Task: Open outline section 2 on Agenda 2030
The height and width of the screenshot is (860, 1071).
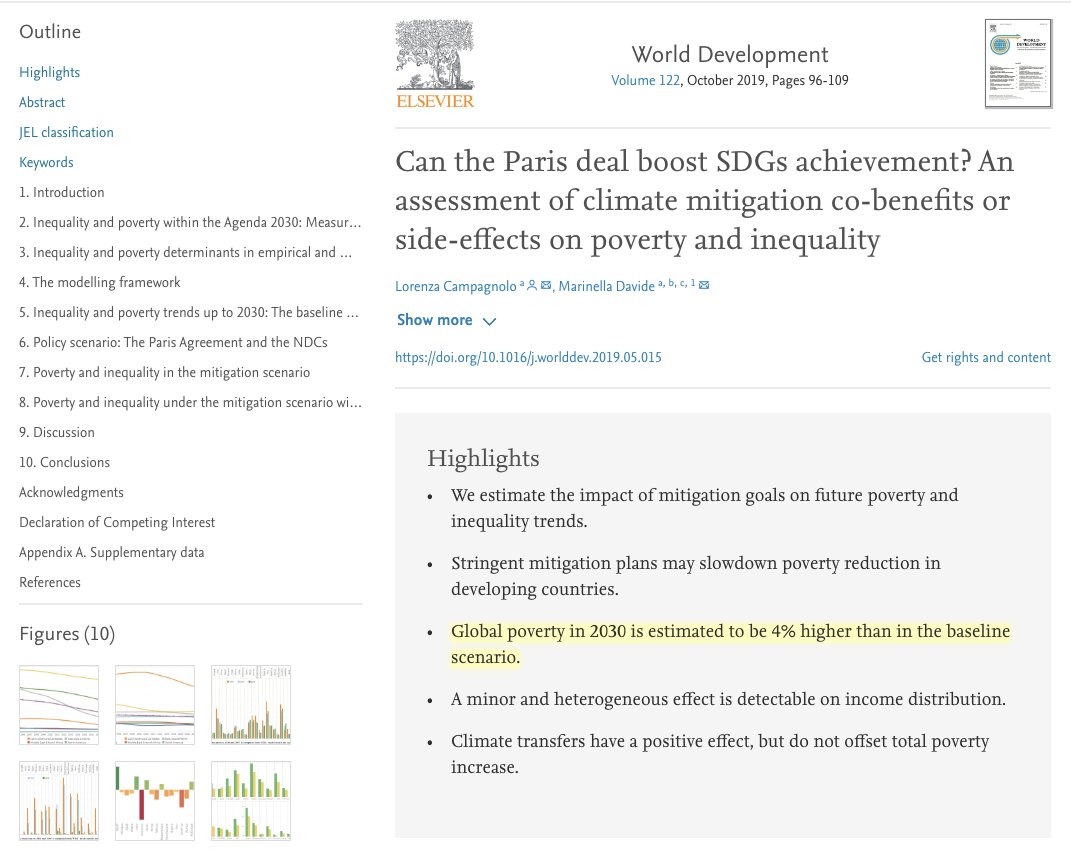Action: coord(190,223)
